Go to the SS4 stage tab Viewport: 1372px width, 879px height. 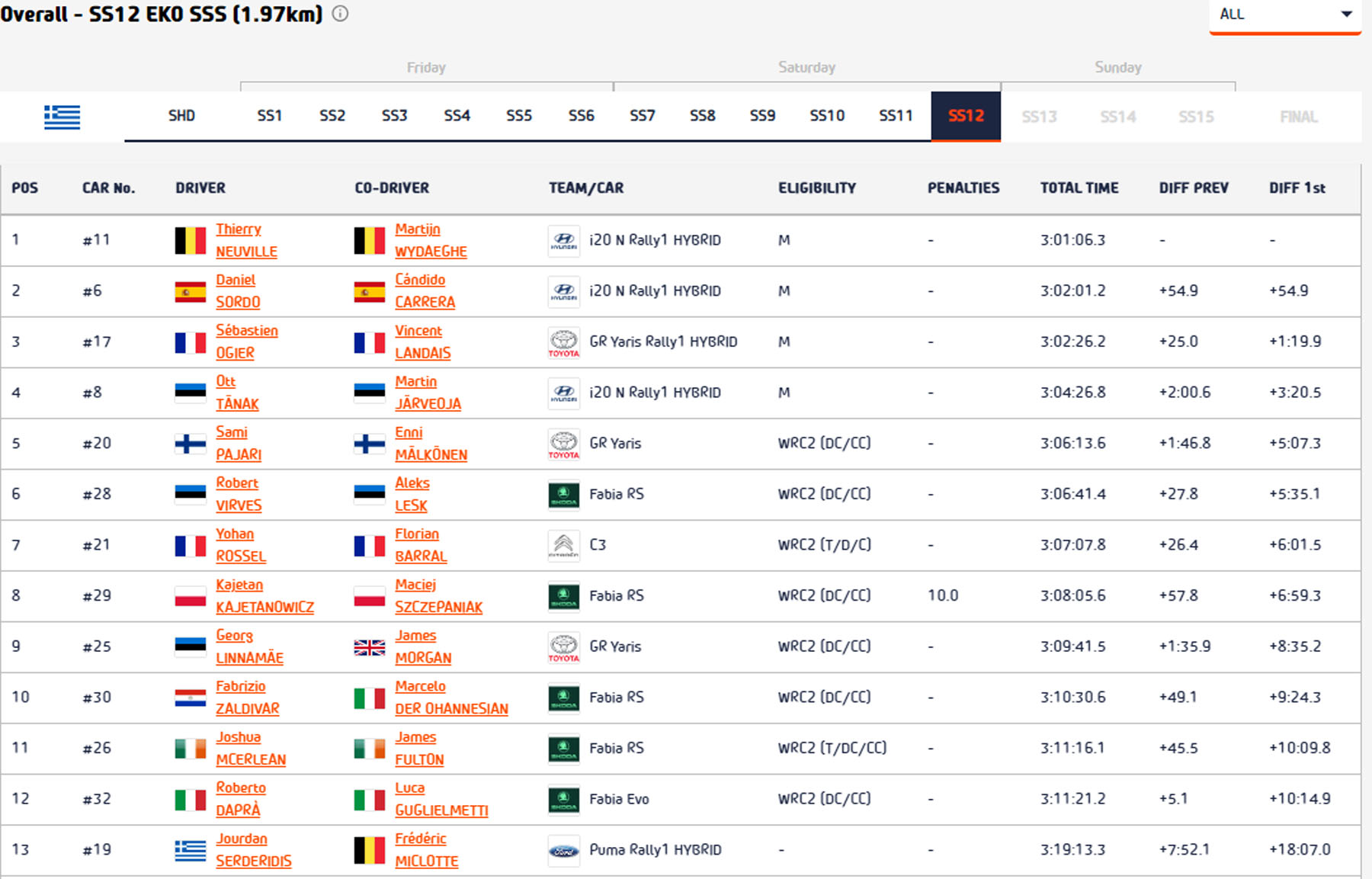click(457, 116)
